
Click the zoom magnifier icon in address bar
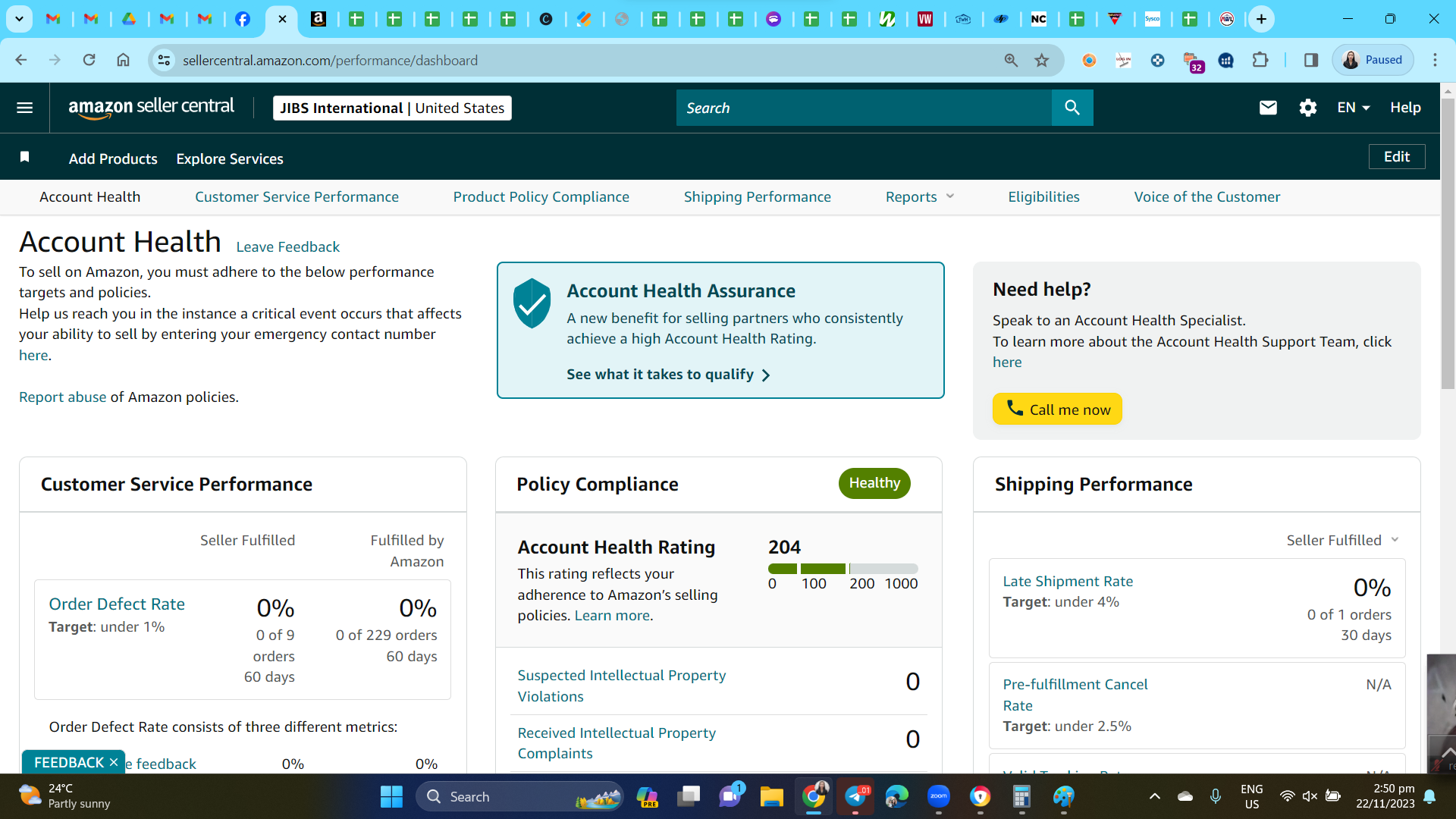(1011, 60)
